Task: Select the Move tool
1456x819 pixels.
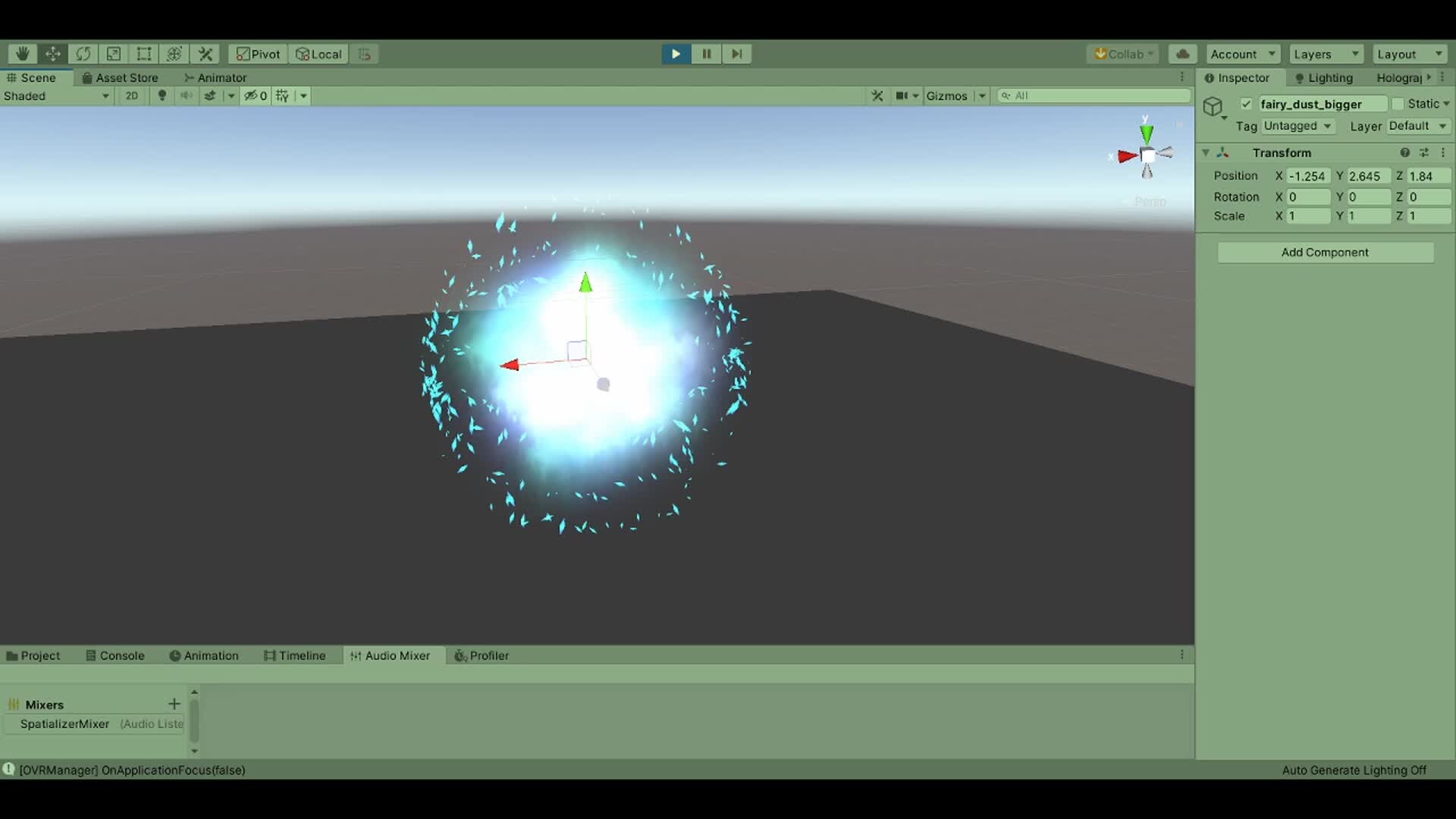Action: coord(52,53)
